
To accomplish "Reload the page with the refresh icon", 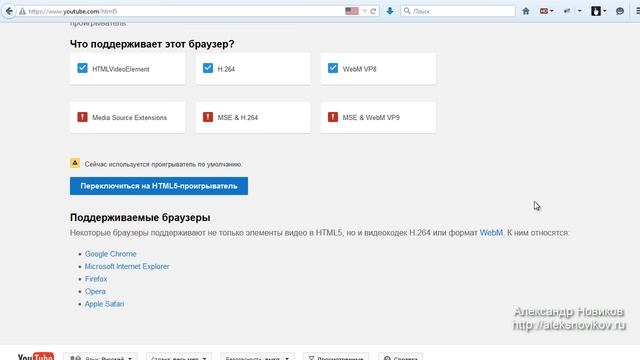I will point(373,11).
